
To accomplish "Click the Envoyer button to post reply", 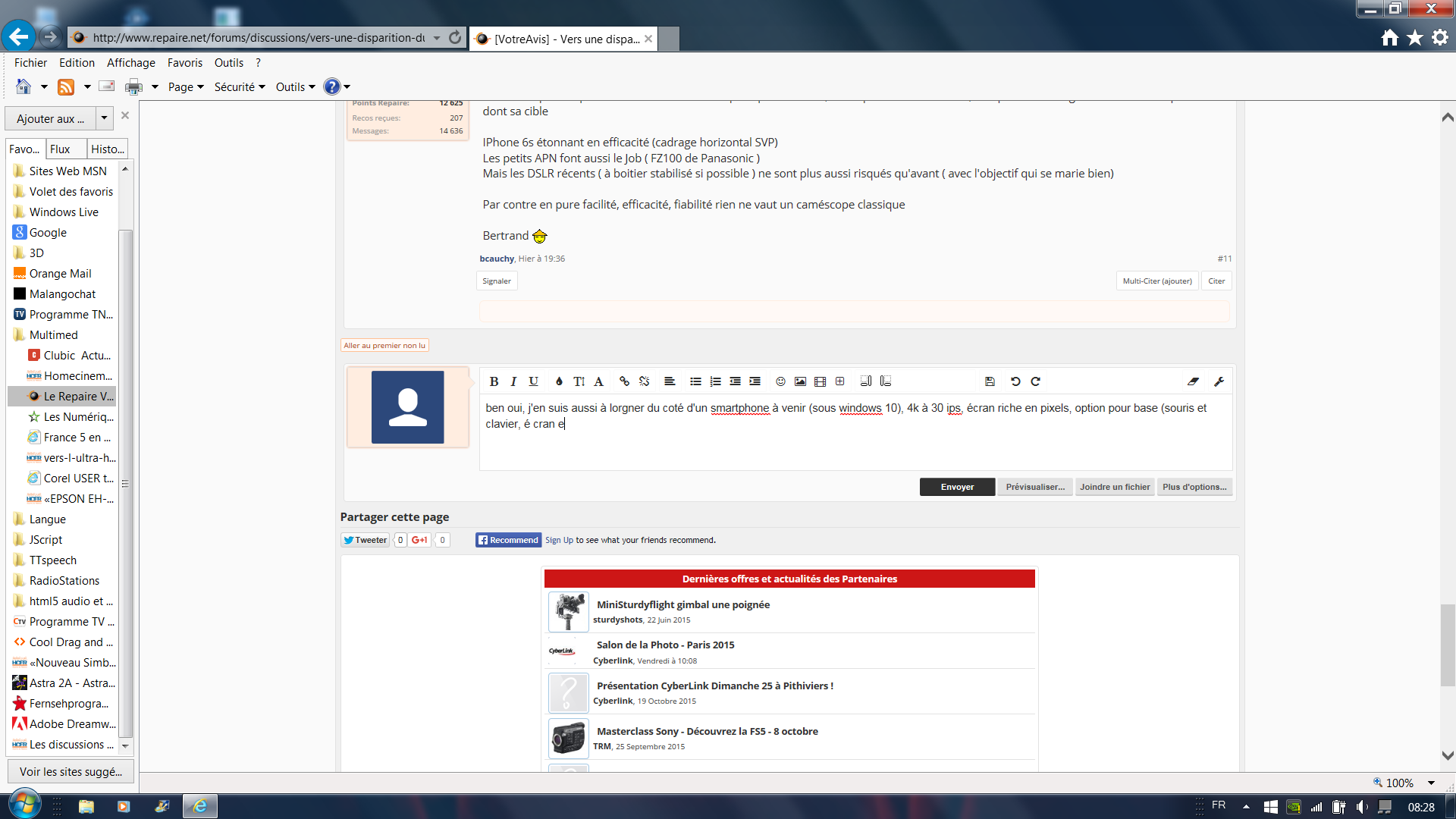I will click(x=957, y=487).
